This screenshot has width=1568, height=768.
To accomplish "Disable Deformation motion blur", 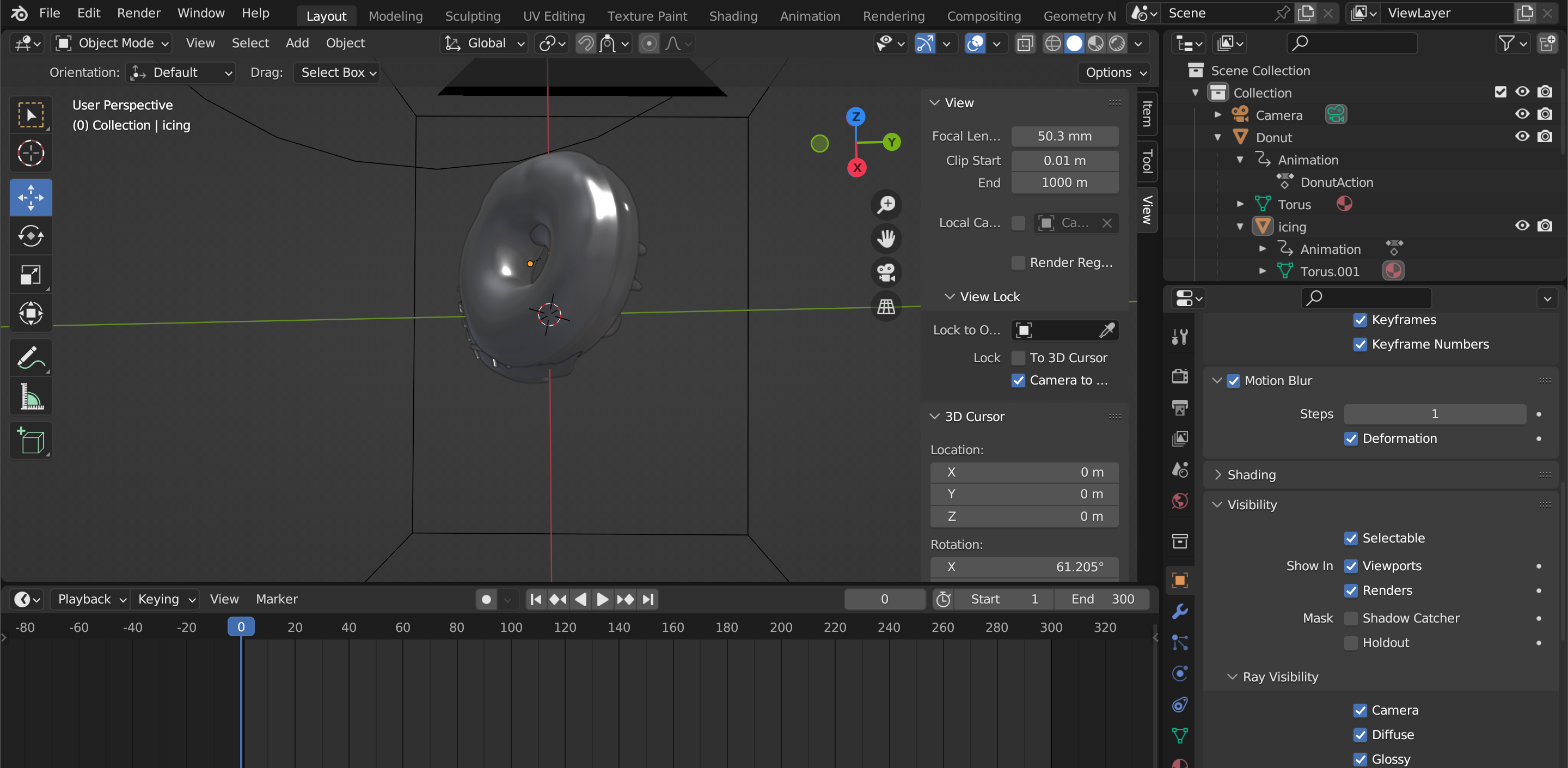I will pyautogui.click(x=1351, y=438).
